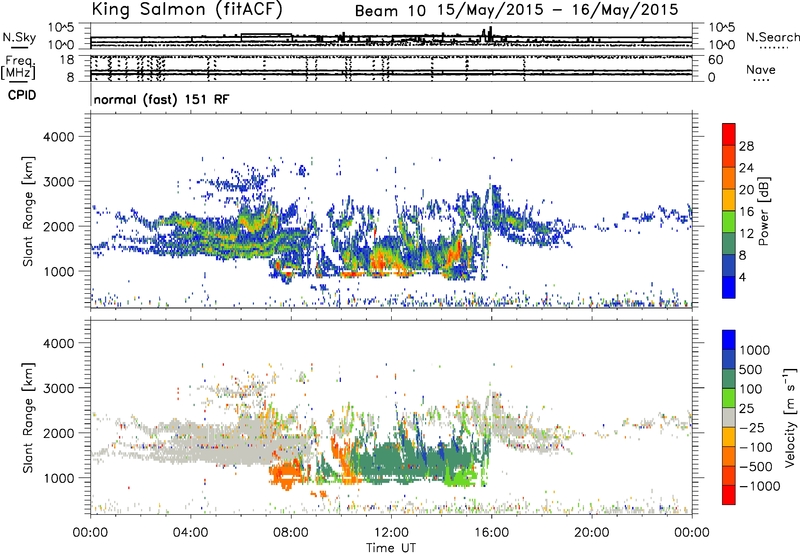Screen dimensions: 800x554
Task: Click the 'Freq. [MHz]' axis label
Action: pos(18,67)
